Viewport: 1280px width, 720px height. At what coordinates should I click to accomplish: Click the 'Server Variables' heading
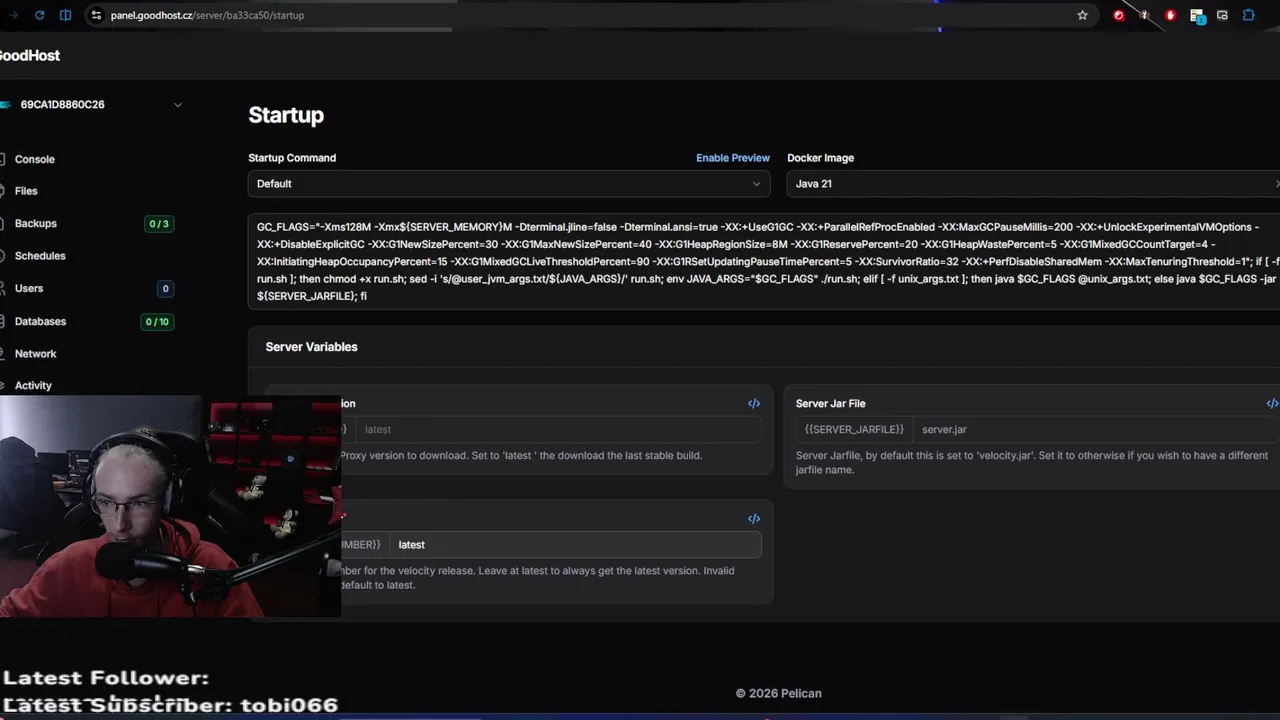click(x=311, y=347)
